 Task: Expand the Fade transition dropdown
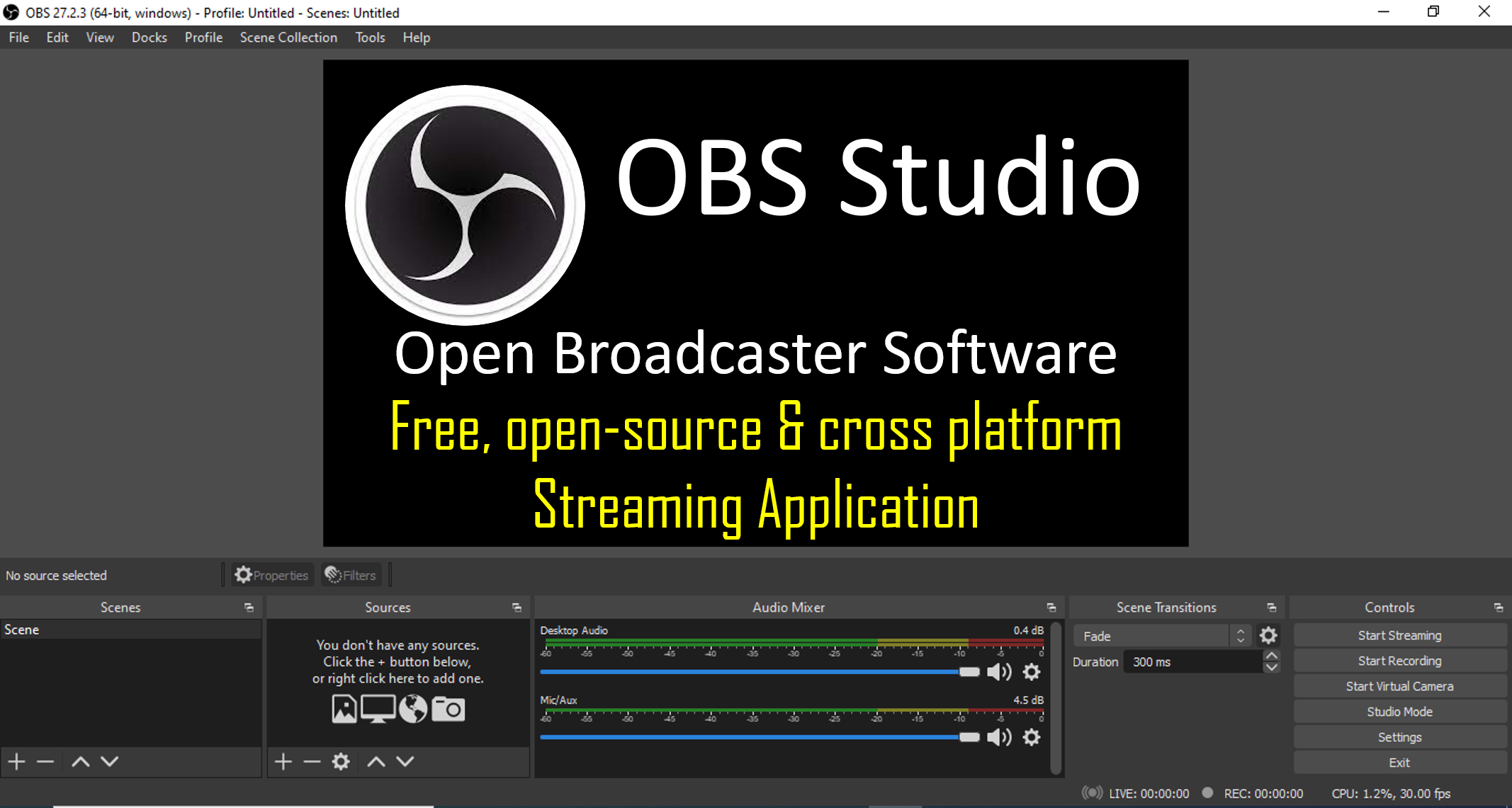[x=1240, y=635]
